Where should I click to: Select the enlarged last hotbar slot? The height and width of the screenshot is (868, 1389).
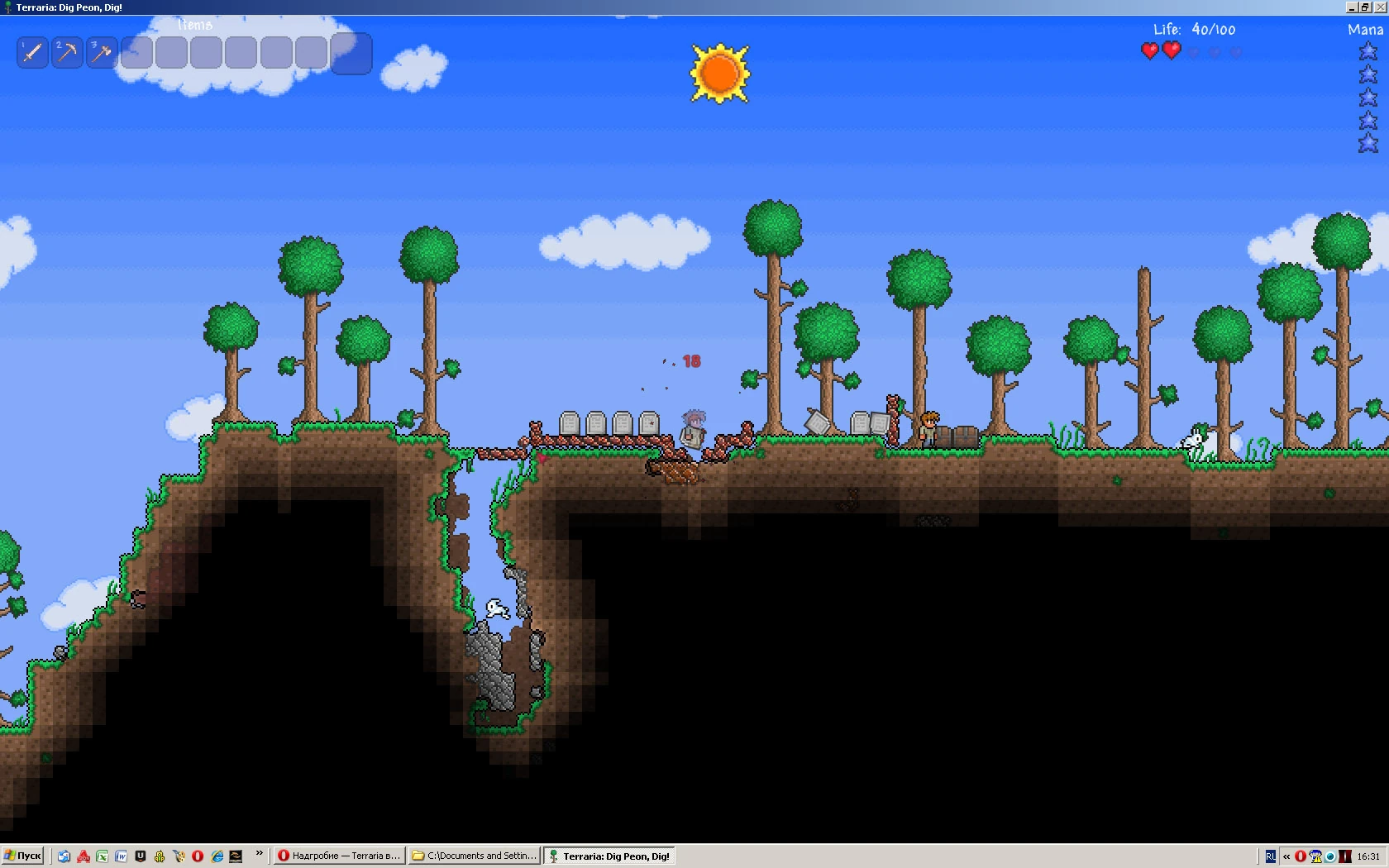(x=351, y=54)
